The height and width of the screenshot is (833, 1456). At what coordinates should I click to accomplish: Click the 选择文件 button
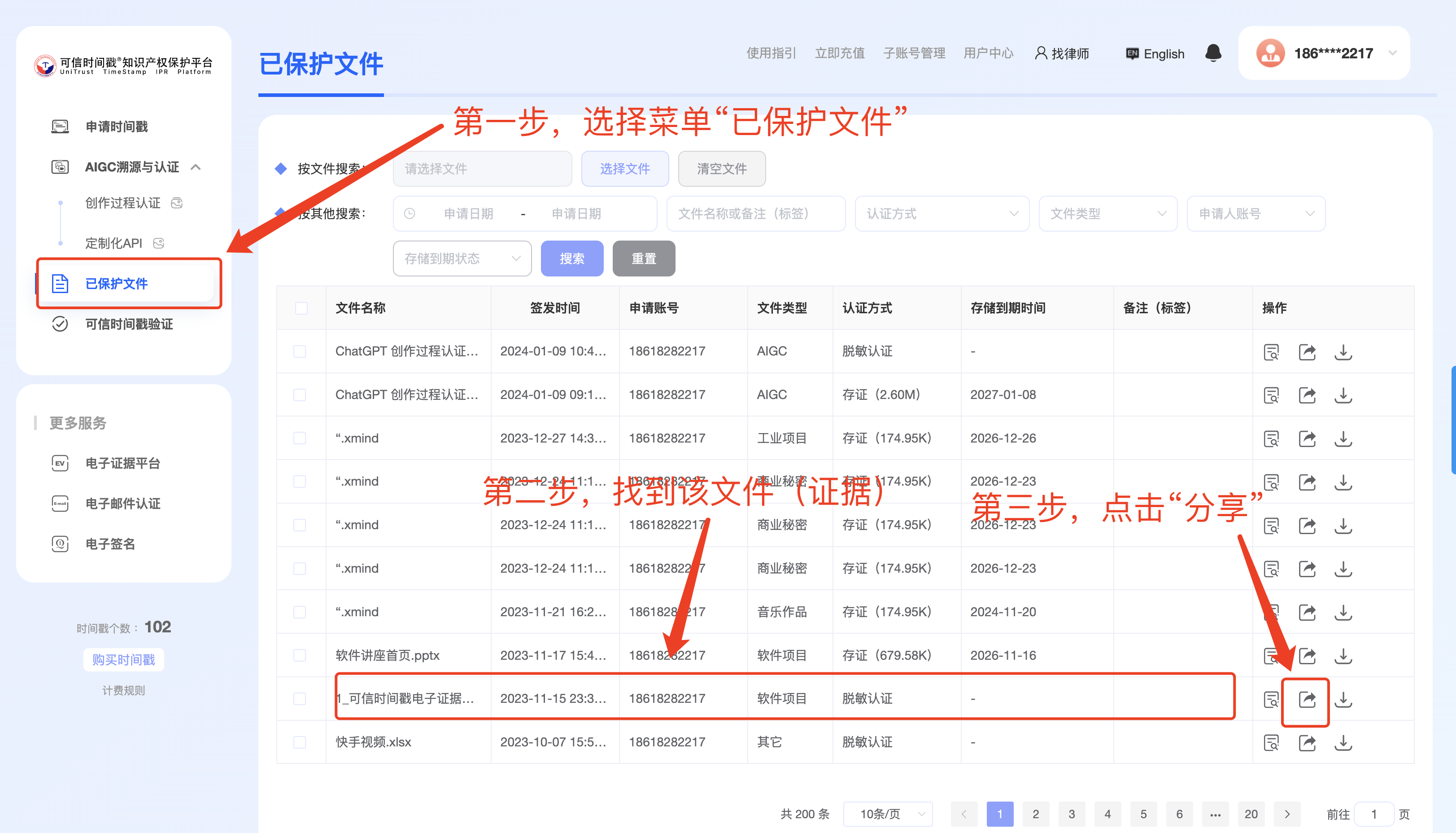(x=625, y=169)
